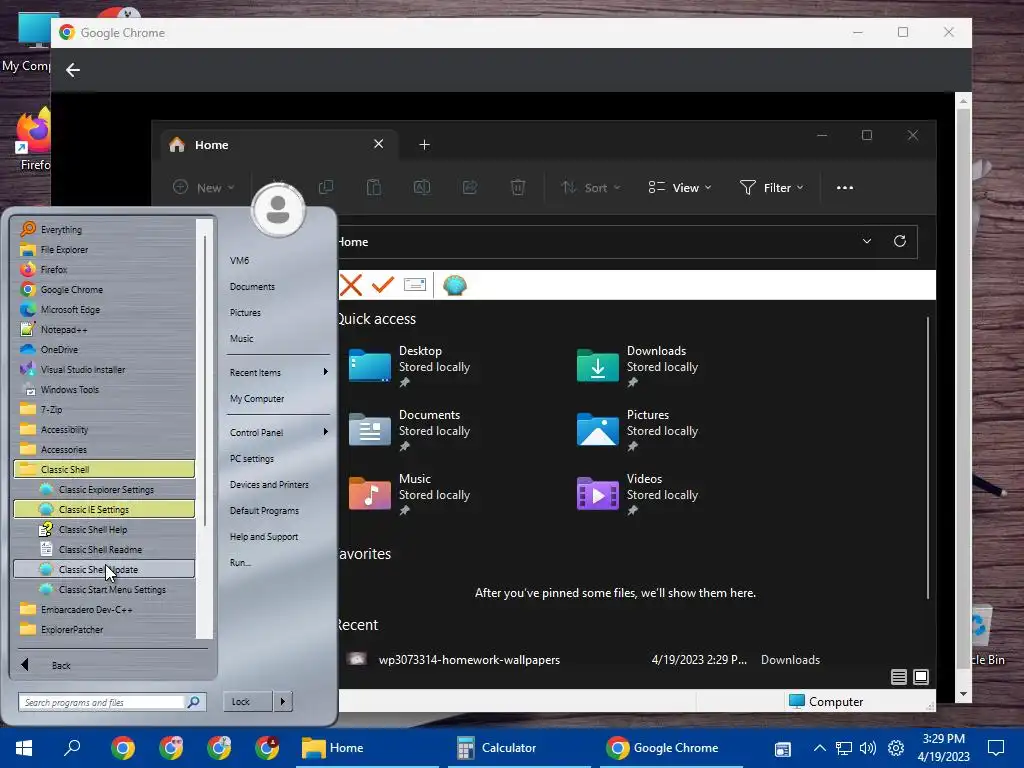Open the New dropdown in Explorer

click(x=203, y=187)
